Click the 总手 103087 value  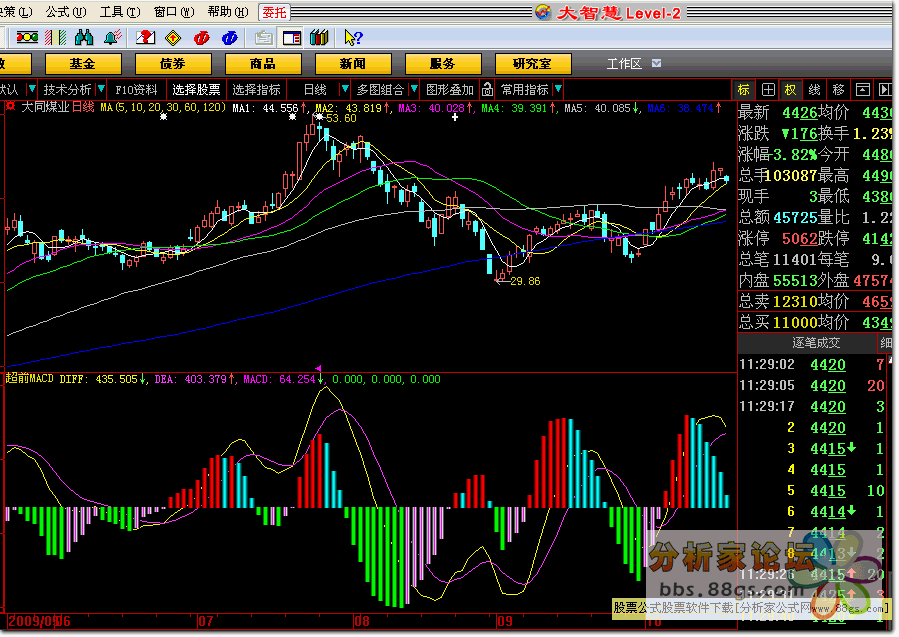[x=791, y=175]
